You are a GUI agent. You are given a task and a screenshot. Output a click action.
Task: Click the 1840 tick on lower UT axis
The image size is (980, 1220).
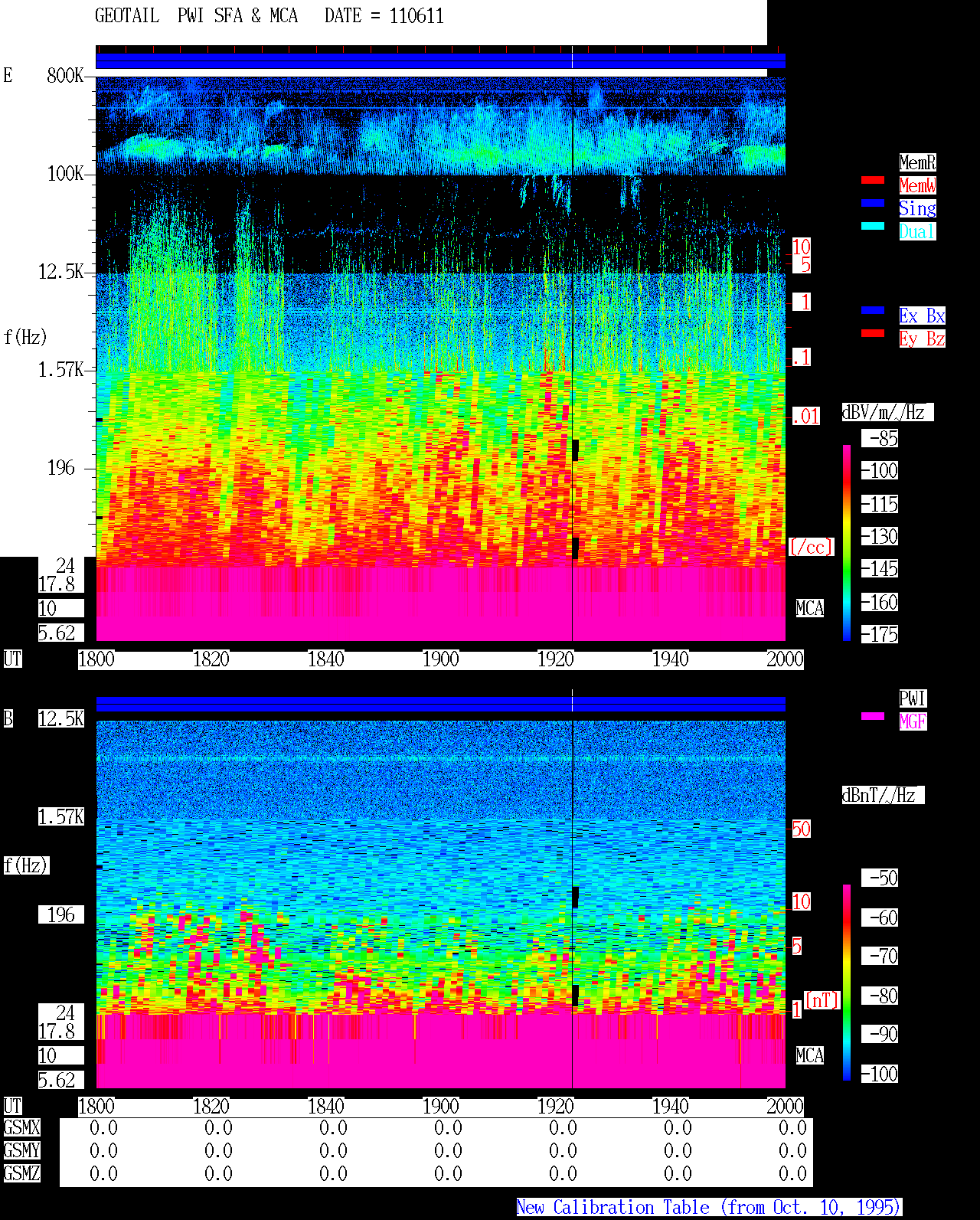pos(325,1106)
